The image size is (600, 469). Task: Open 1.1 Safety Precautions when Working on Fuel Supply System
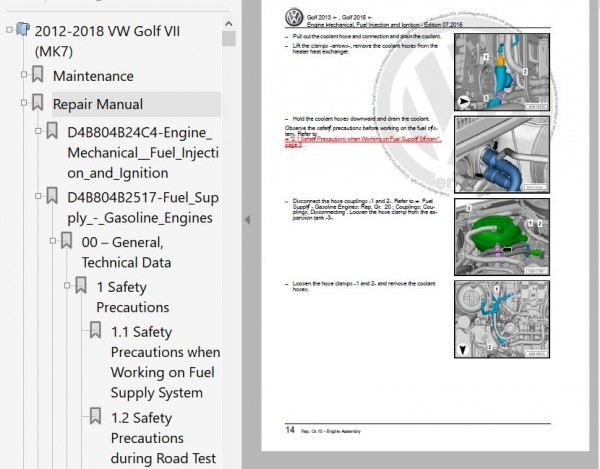(x=165, y=362)
